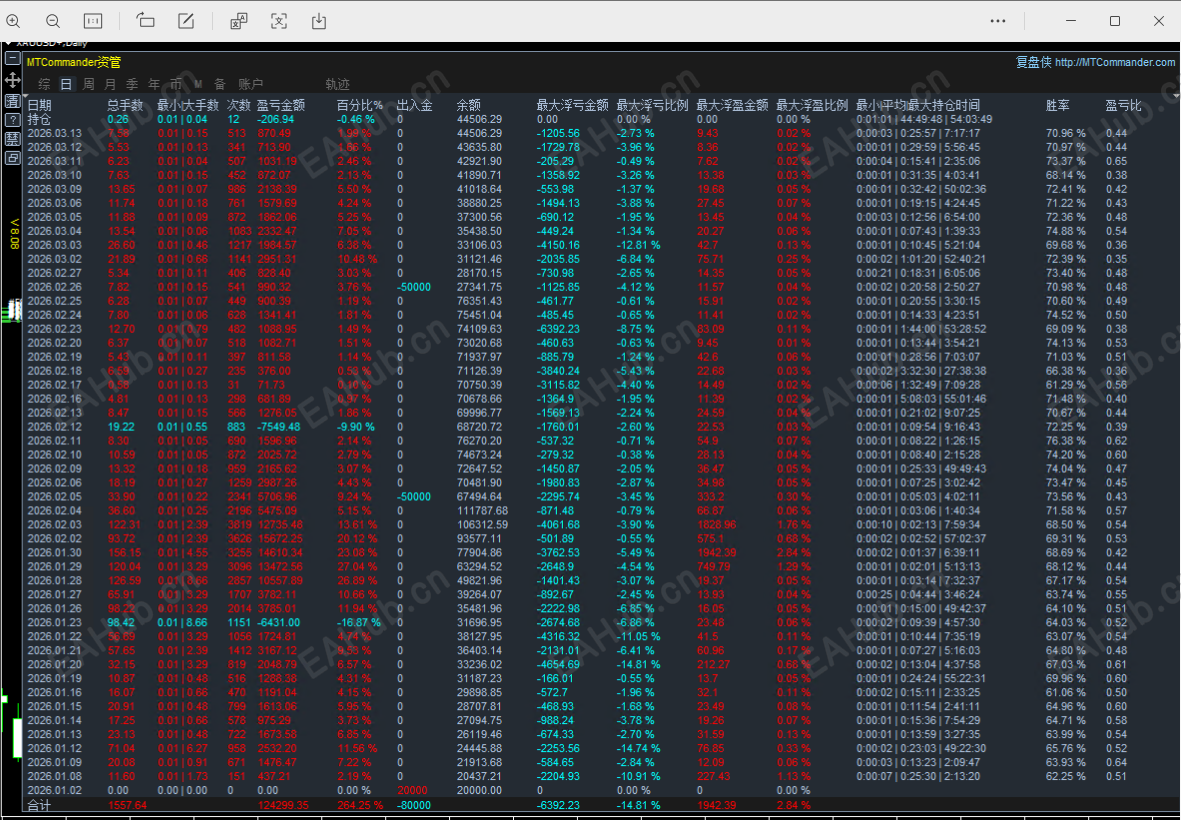Open the image edit tool
The height and width of the screenshot is (820, 1181).
pyautogui.click(x=186, y=21)
